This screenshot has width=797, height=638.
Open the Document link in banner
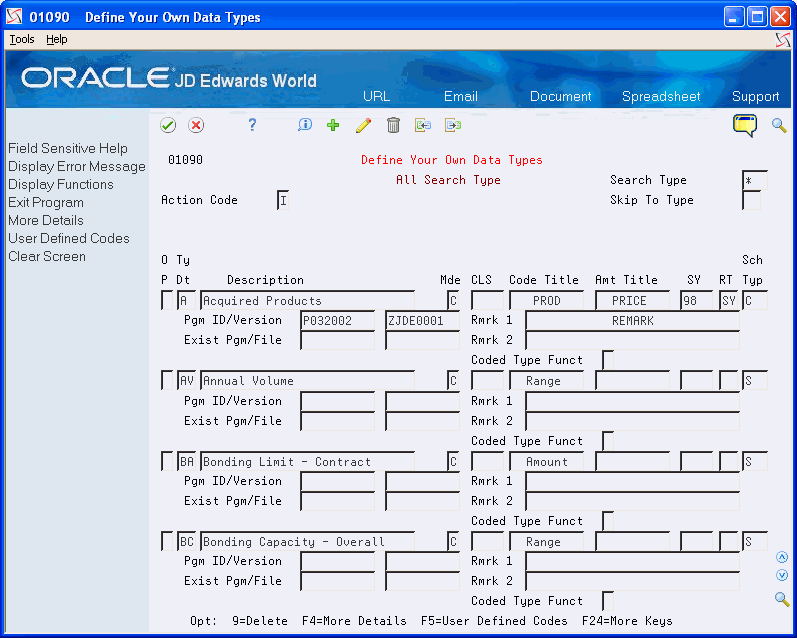tap(561, 97)
